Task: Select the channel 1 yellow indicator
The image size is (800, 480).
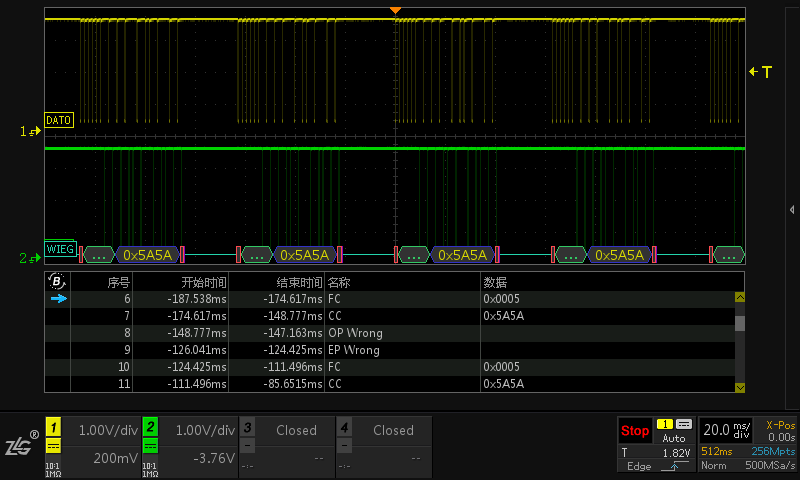Action: 53,426
